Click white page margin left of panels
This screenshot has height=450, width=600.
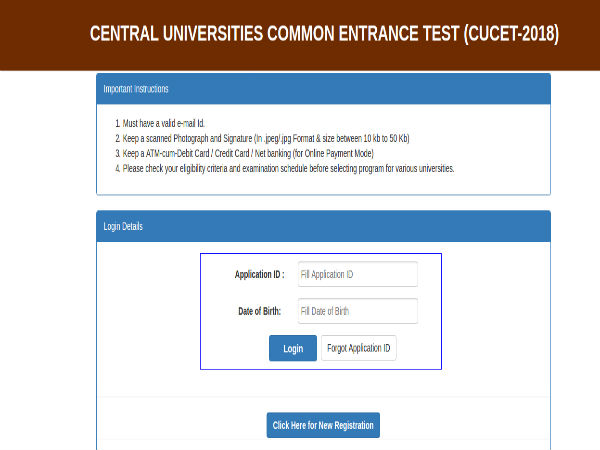48,260
